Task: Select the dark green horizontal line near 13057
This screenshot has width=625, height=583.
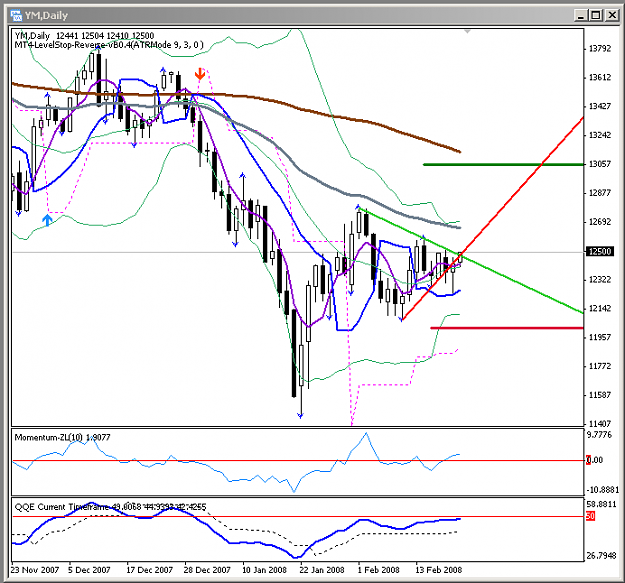Action: coord(503,164)
